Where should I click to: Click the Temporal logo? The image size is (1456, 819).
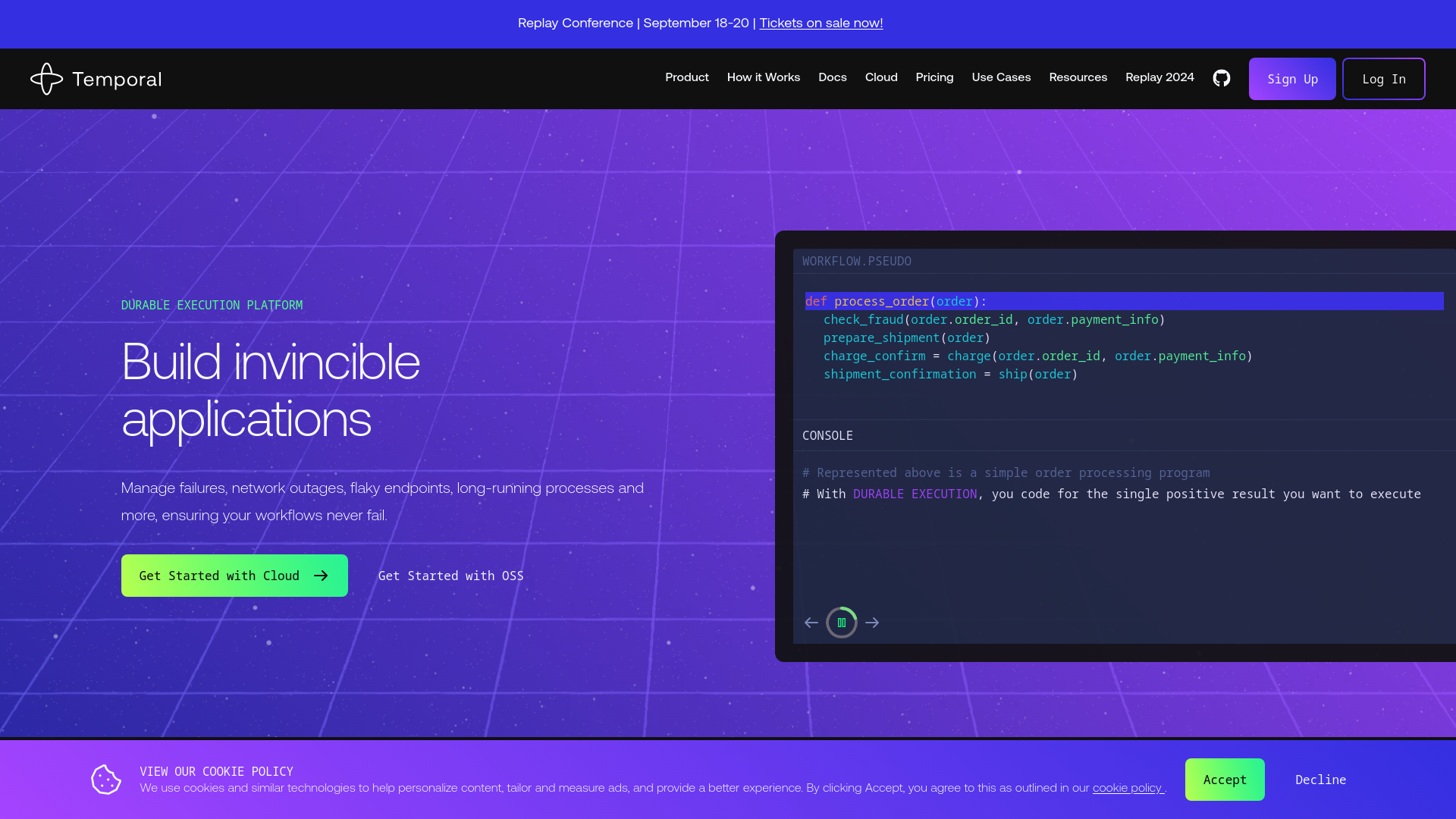96,79
